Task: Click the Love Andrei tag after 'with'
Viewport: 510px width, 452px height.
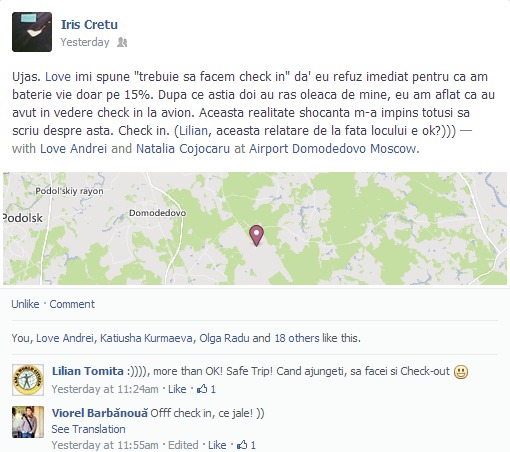Action: coord(73,149)
